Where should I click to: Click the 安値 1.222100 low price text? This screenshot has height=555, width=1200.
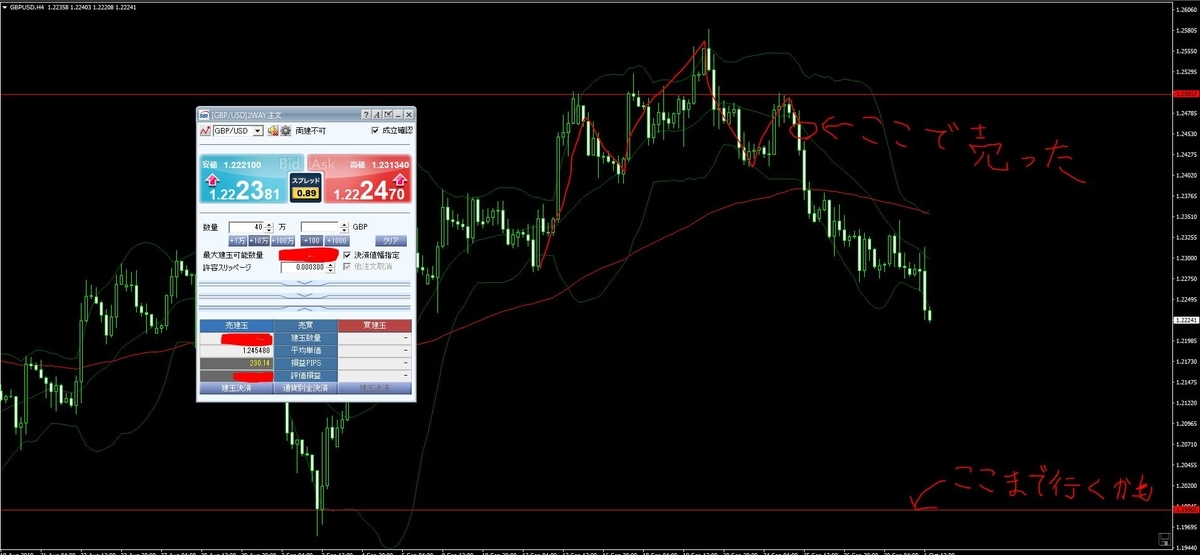232,164
